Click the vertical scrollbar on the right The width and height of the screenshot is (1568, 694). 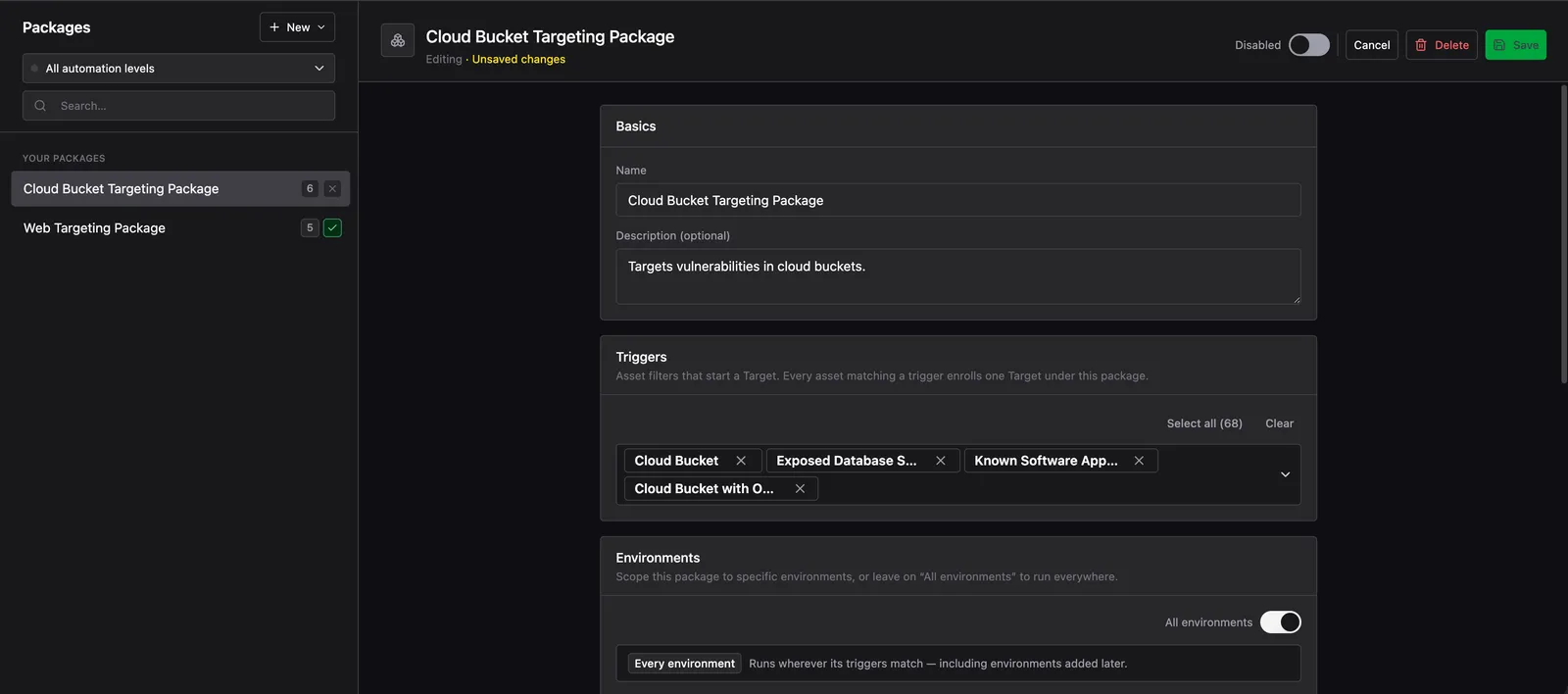point(1563,234)
